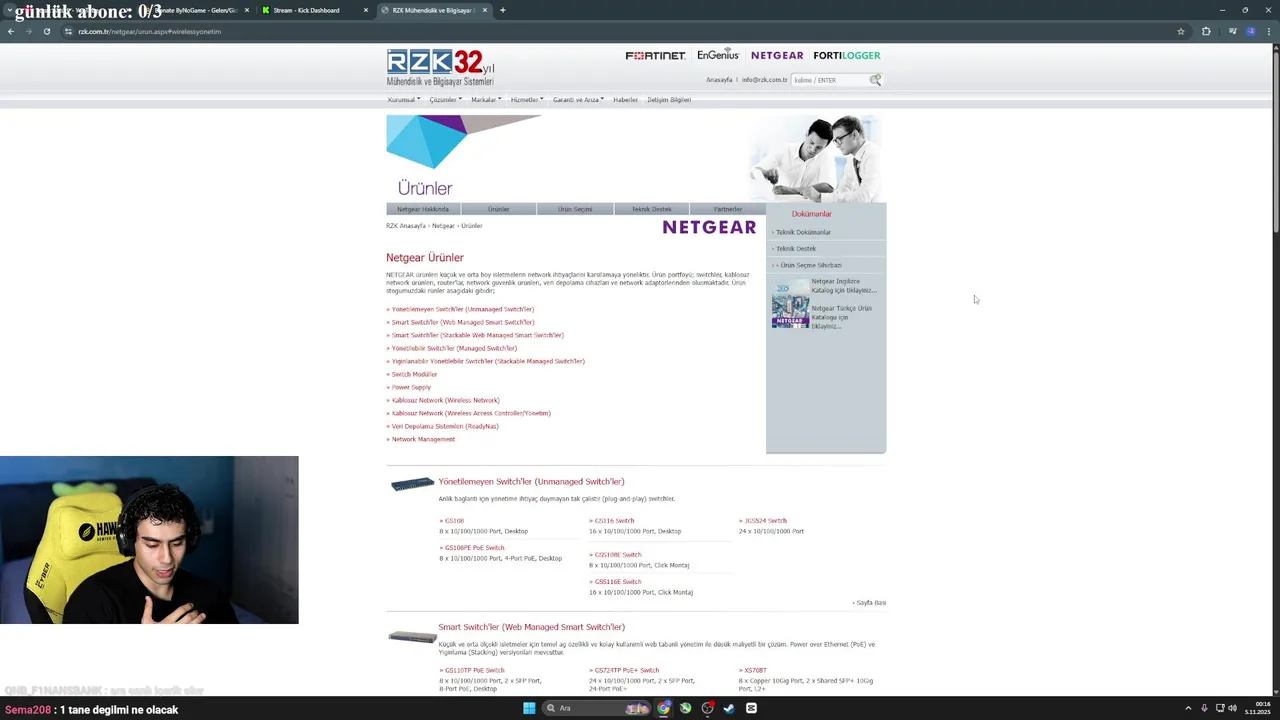Switch to the Ürünler tab

(498, 209)
